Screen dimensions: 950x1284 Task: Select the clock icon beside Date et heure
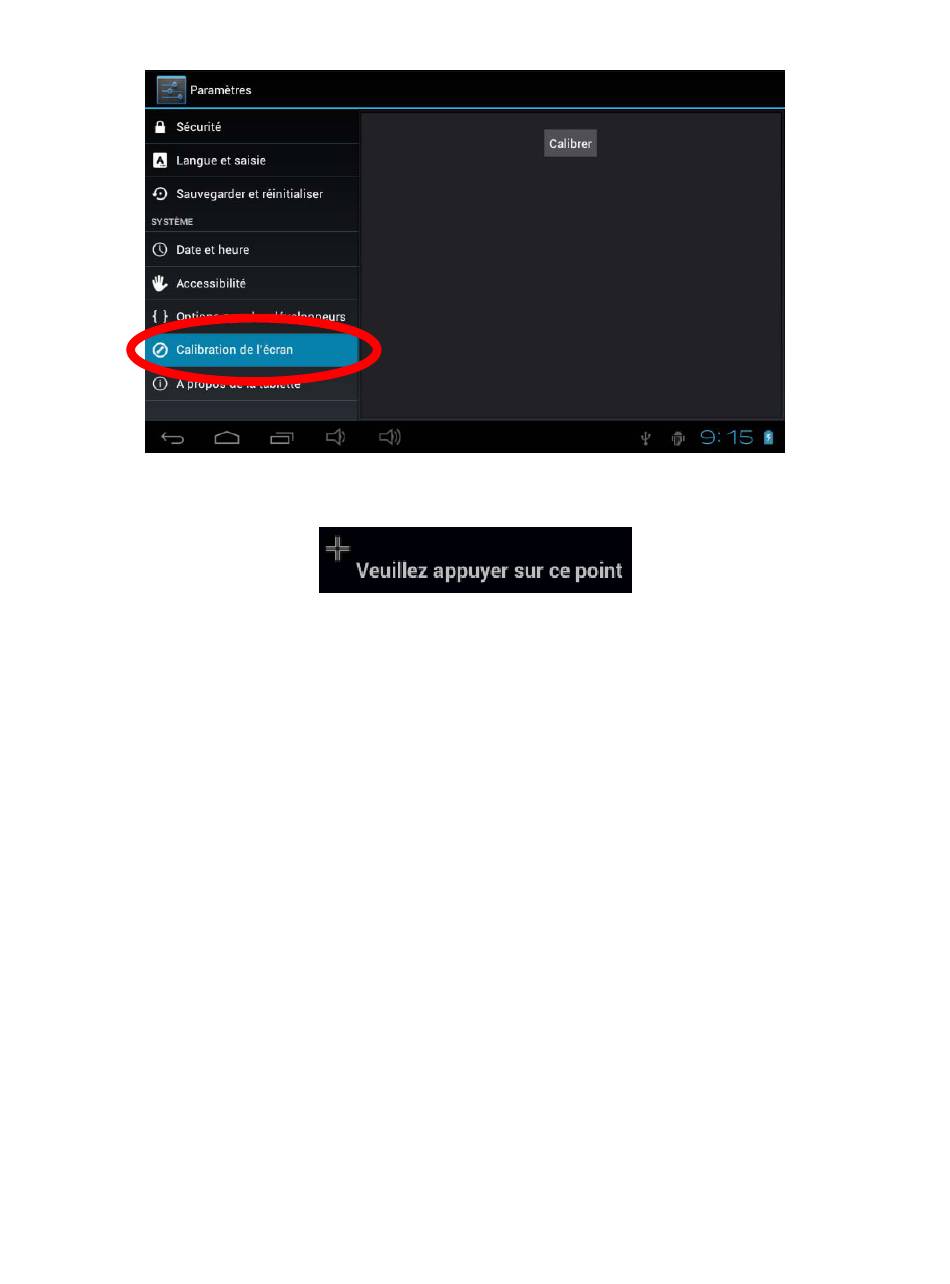pos(159,249)
